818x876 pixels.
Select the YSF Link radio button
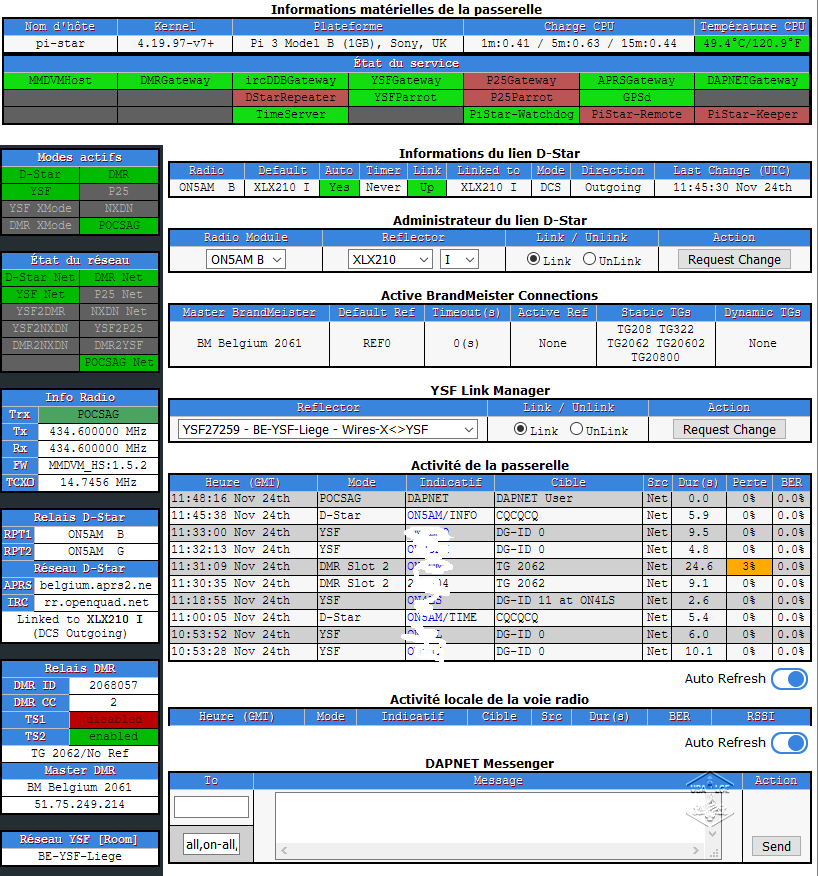(520, 429)
